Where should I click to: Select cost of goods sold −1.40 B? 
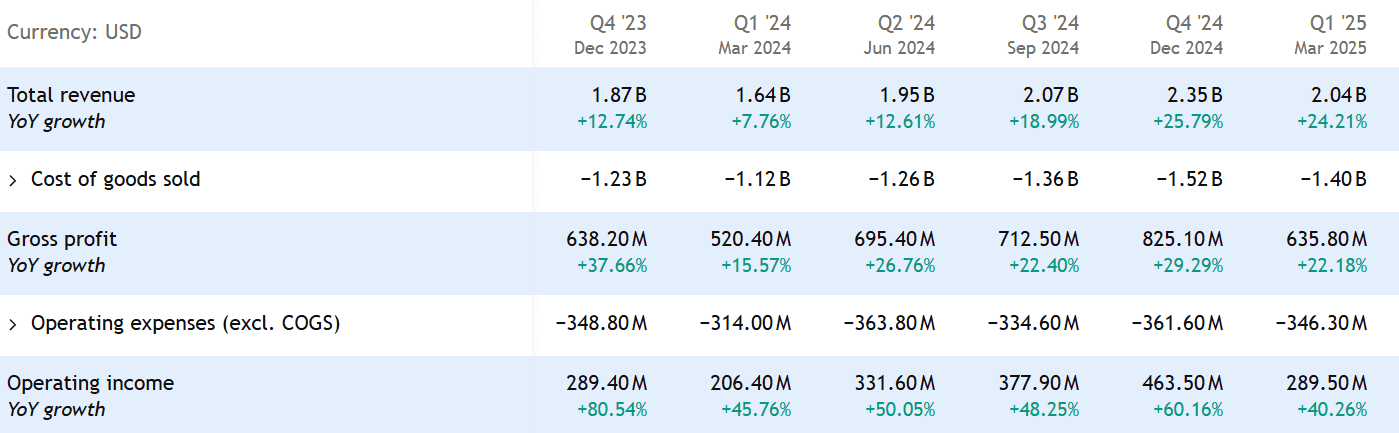1333,180
